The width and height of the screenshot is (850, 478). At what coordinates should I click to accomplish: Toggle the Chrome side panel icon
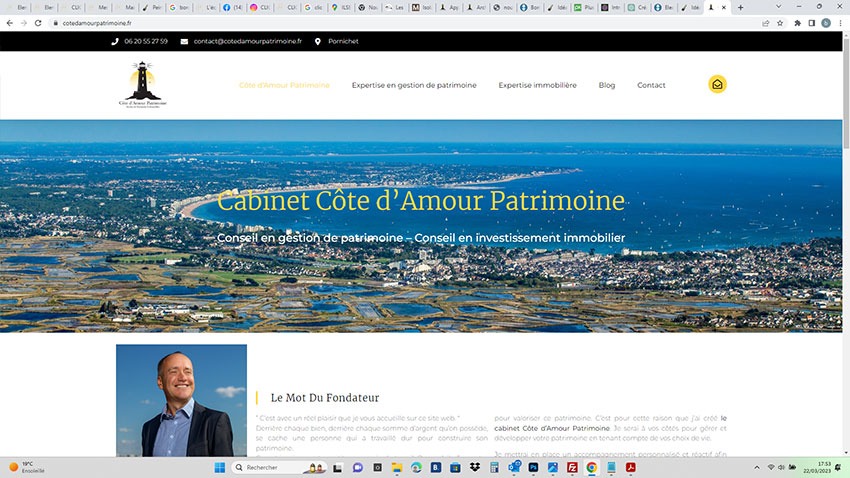(812, 23)
